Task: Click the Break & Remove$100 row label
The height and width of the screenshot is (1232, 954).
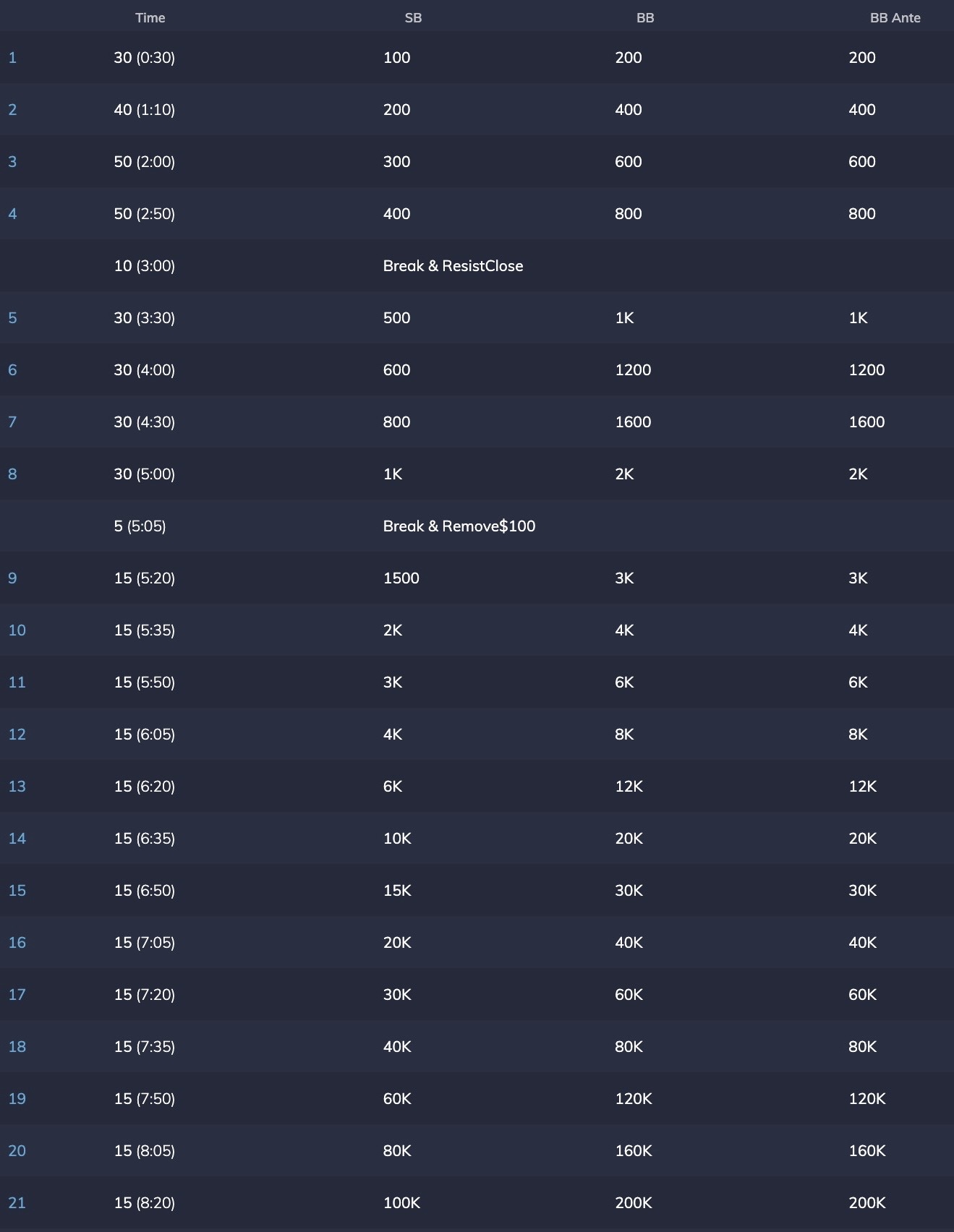Action: [459, 526]
